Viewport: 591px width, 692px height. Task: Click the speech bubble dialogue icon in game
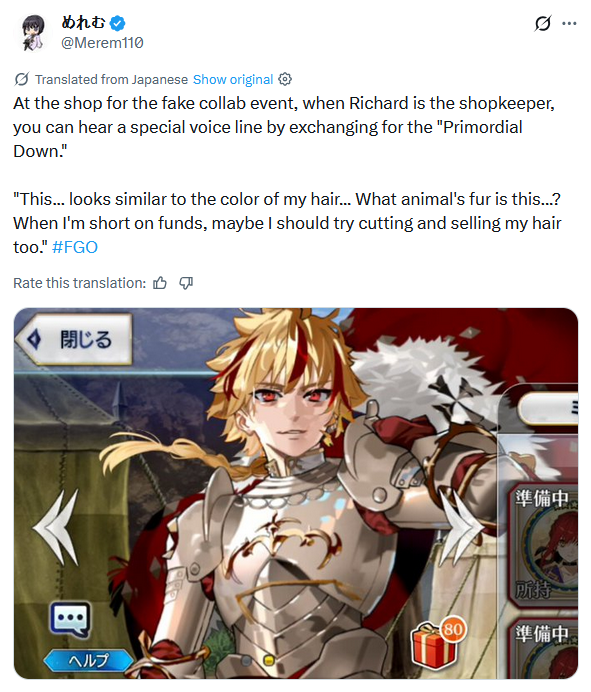(x=70, y=620)
